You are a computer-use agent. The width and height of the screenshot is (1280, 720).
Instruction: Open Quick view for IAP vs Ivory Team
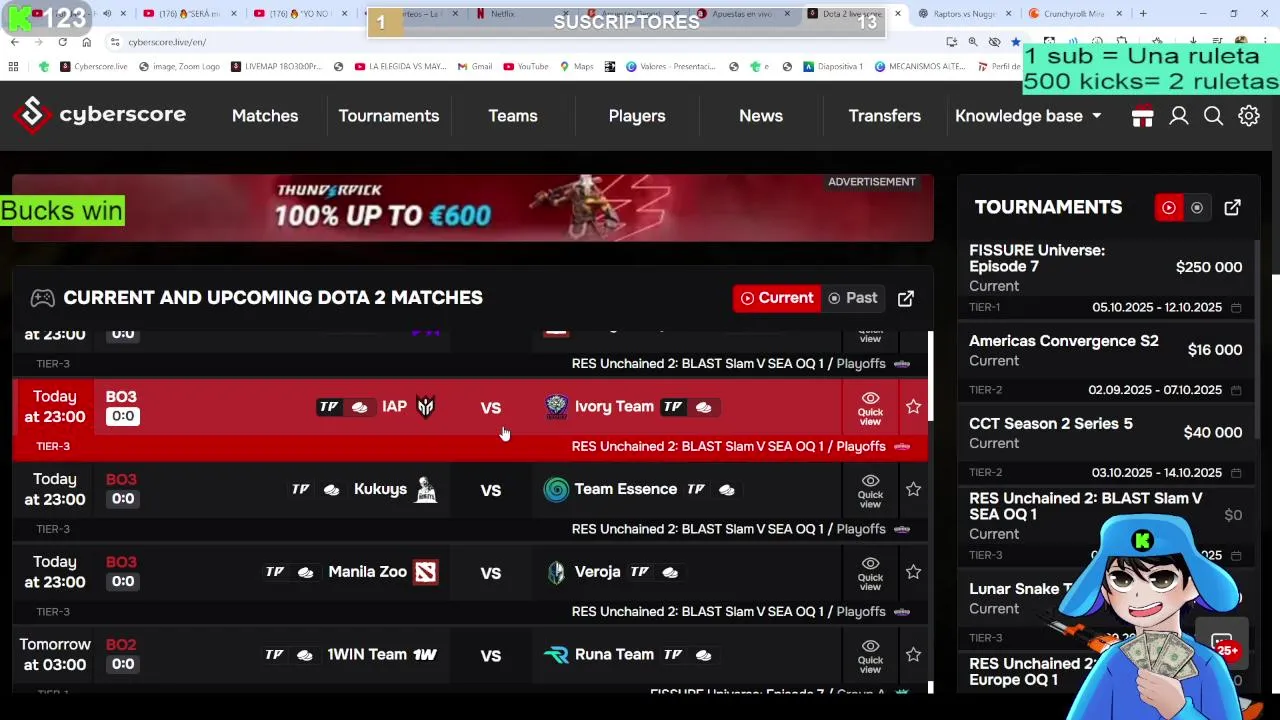click(x=870, y=407)
